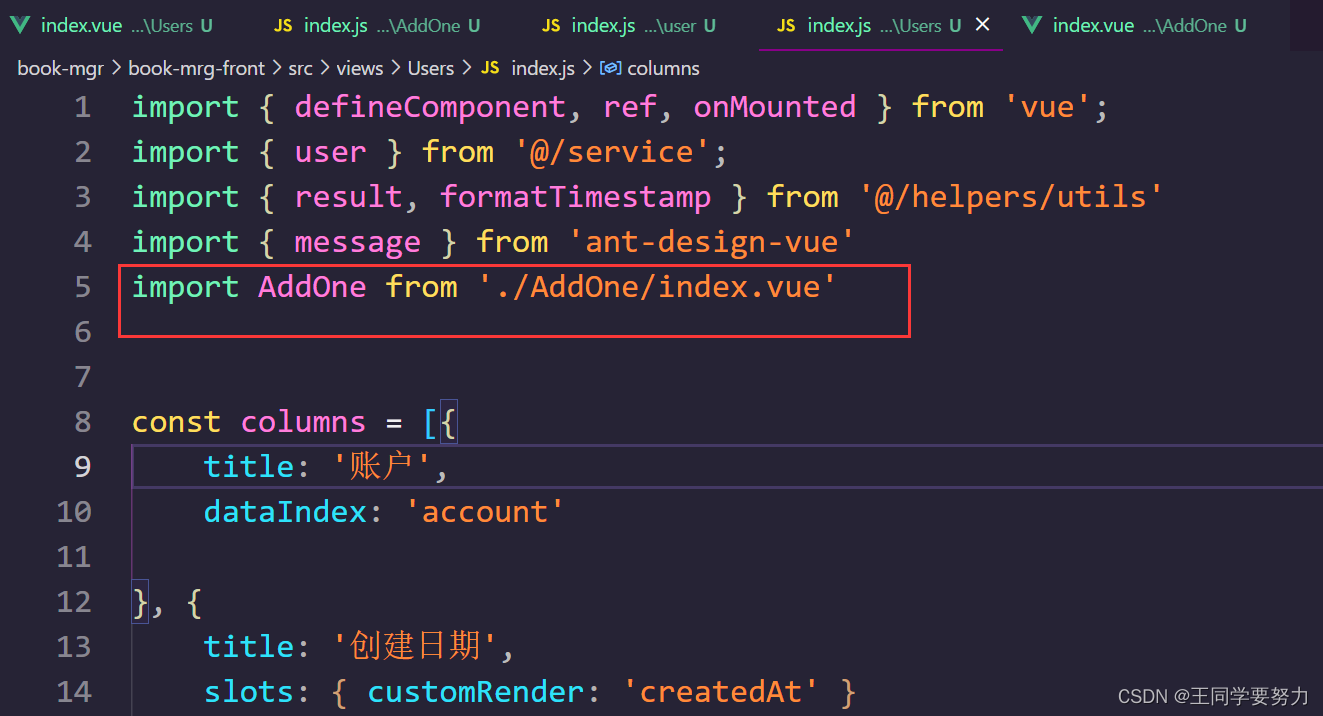Click the book-mrg-front breadcrumb entry
This screenshot has height=716, width=1323.
click(x=196, y=68)
